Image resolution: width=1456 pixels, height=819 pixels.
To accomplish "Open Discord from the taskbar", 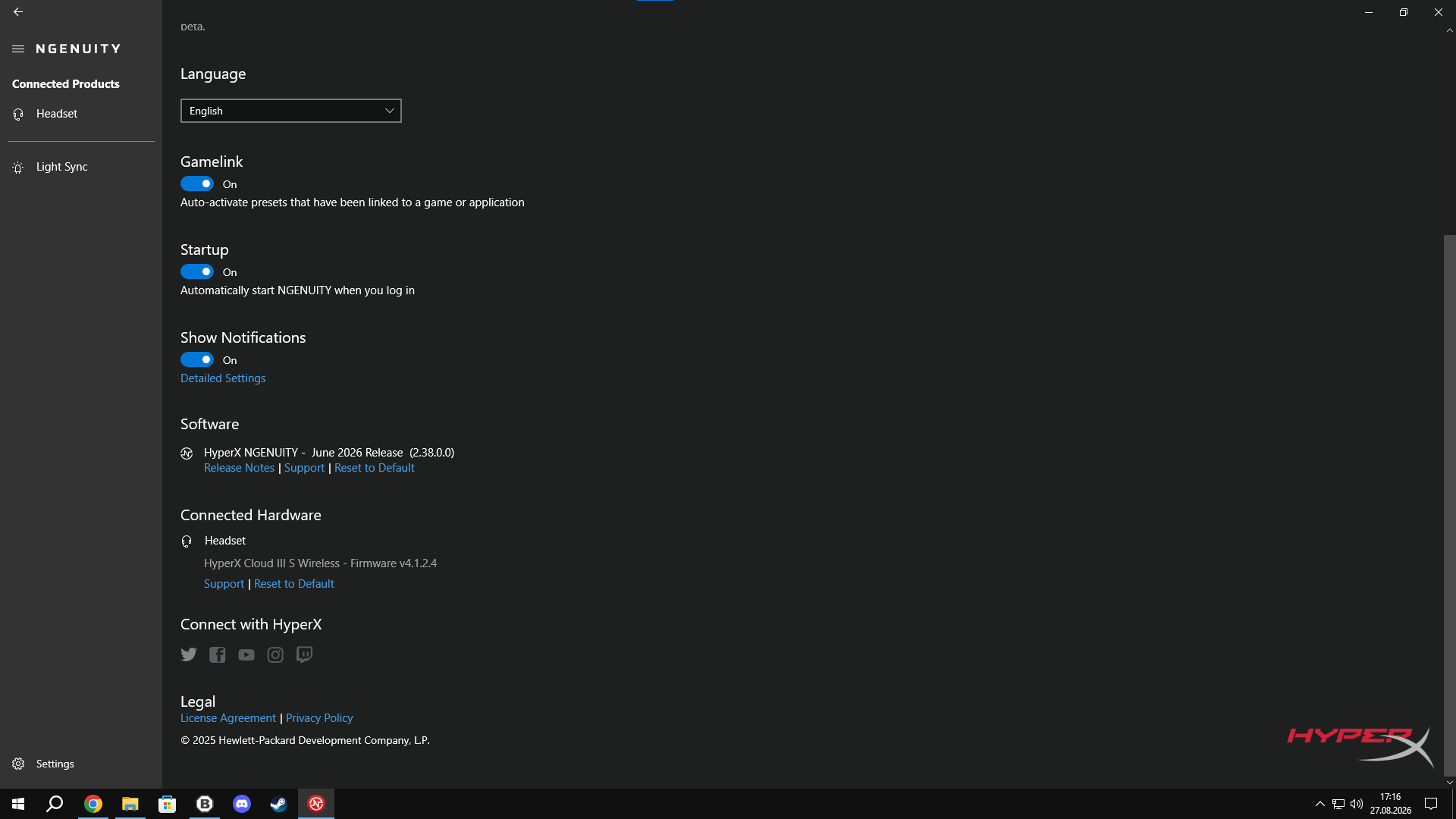I will point(242,804).
